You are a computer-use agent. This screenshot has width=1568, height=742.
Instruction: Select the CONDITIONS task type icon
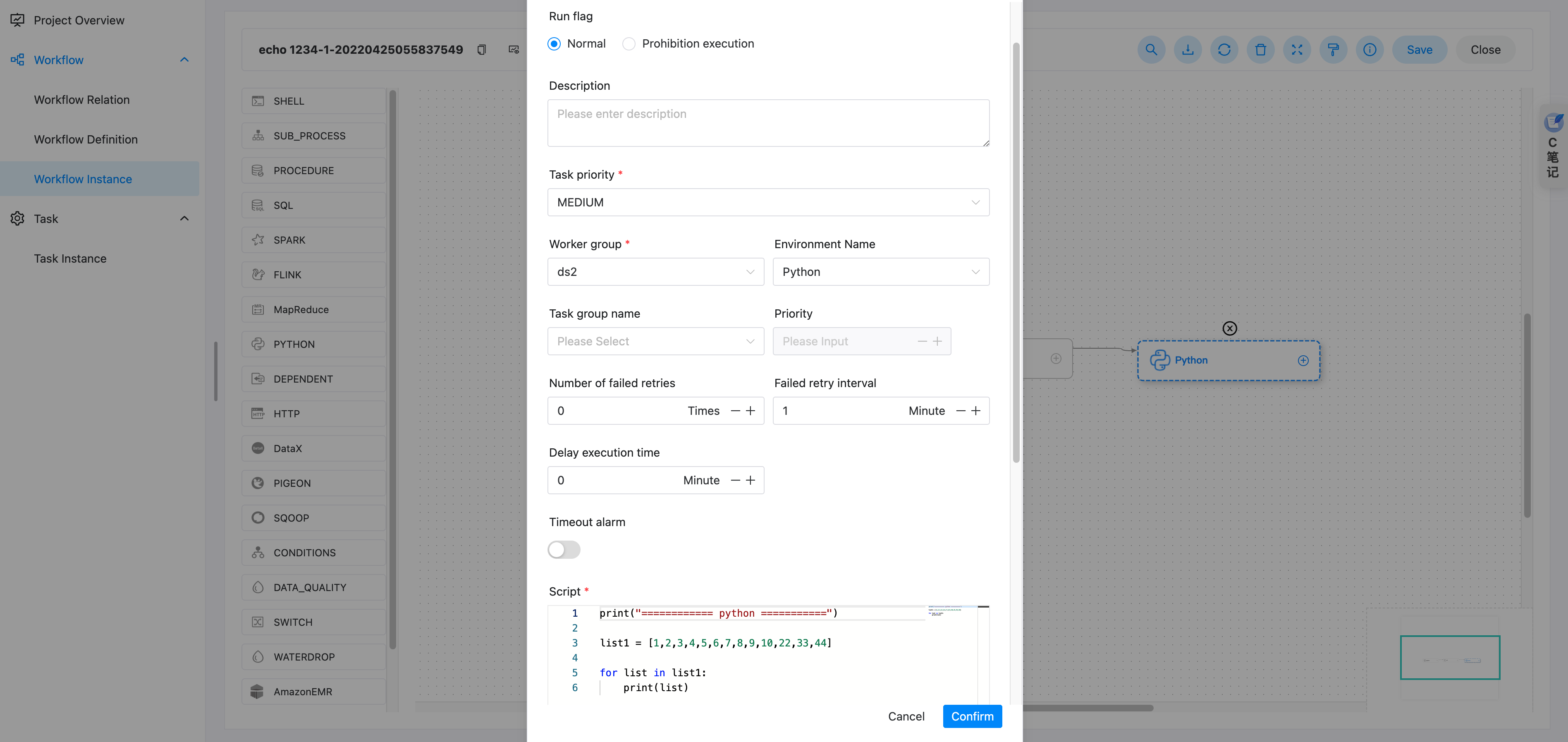[258, 552]
